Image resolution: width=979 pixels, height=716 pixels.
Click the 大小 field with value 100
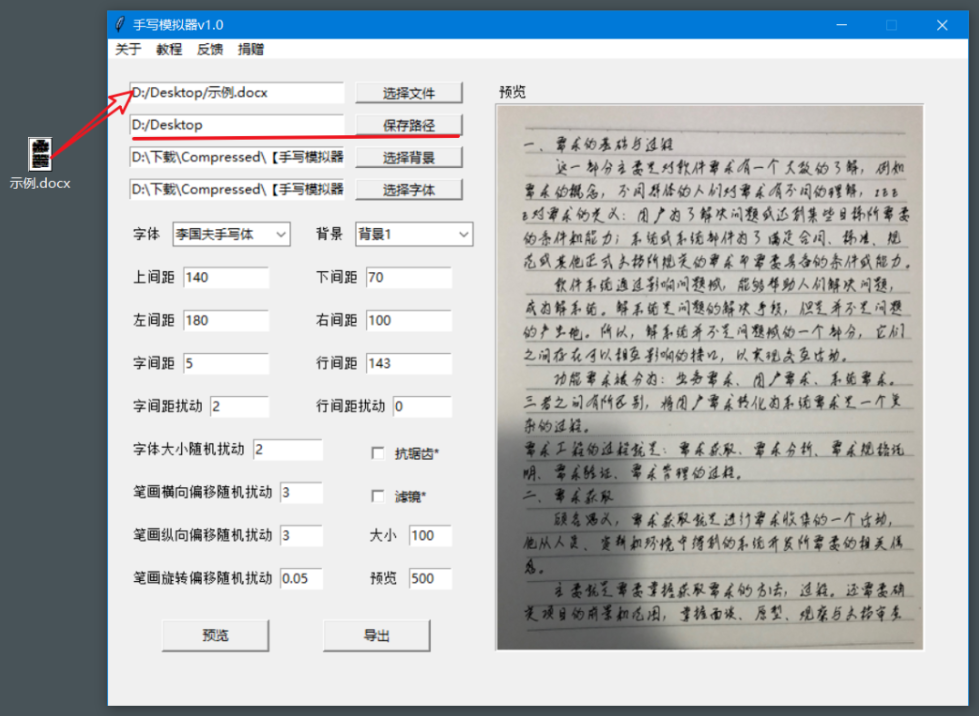click(x=430, y=535)
